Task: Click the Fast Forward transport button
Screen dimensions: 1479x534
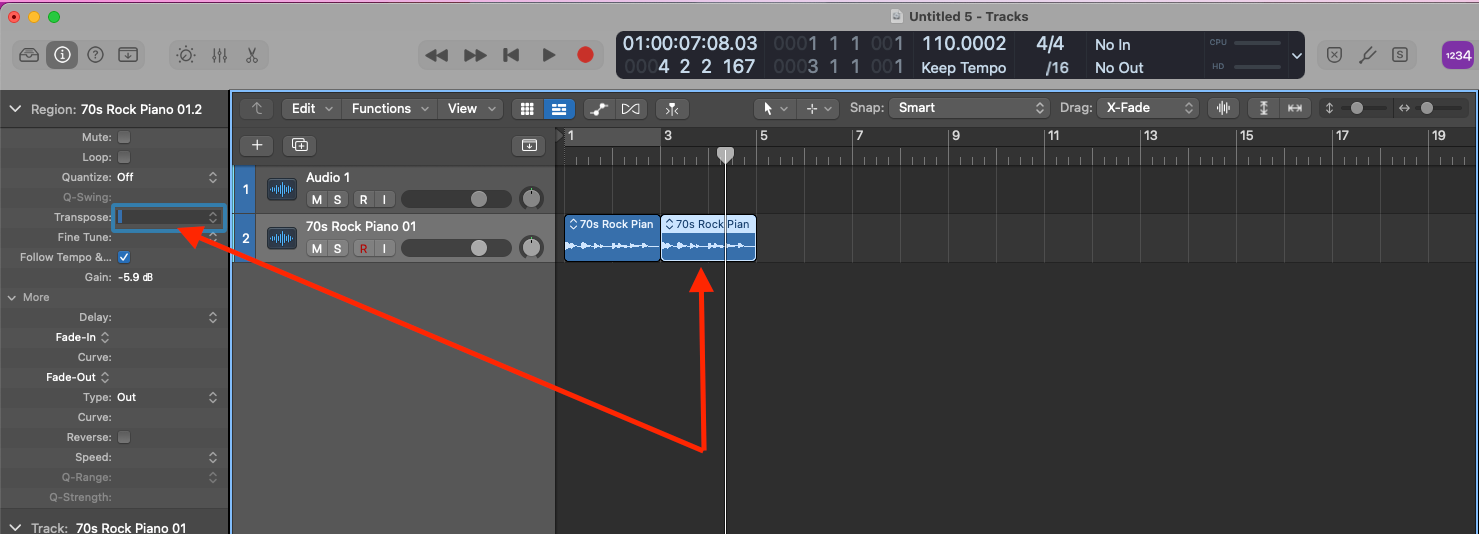Action: pos(475,56)
